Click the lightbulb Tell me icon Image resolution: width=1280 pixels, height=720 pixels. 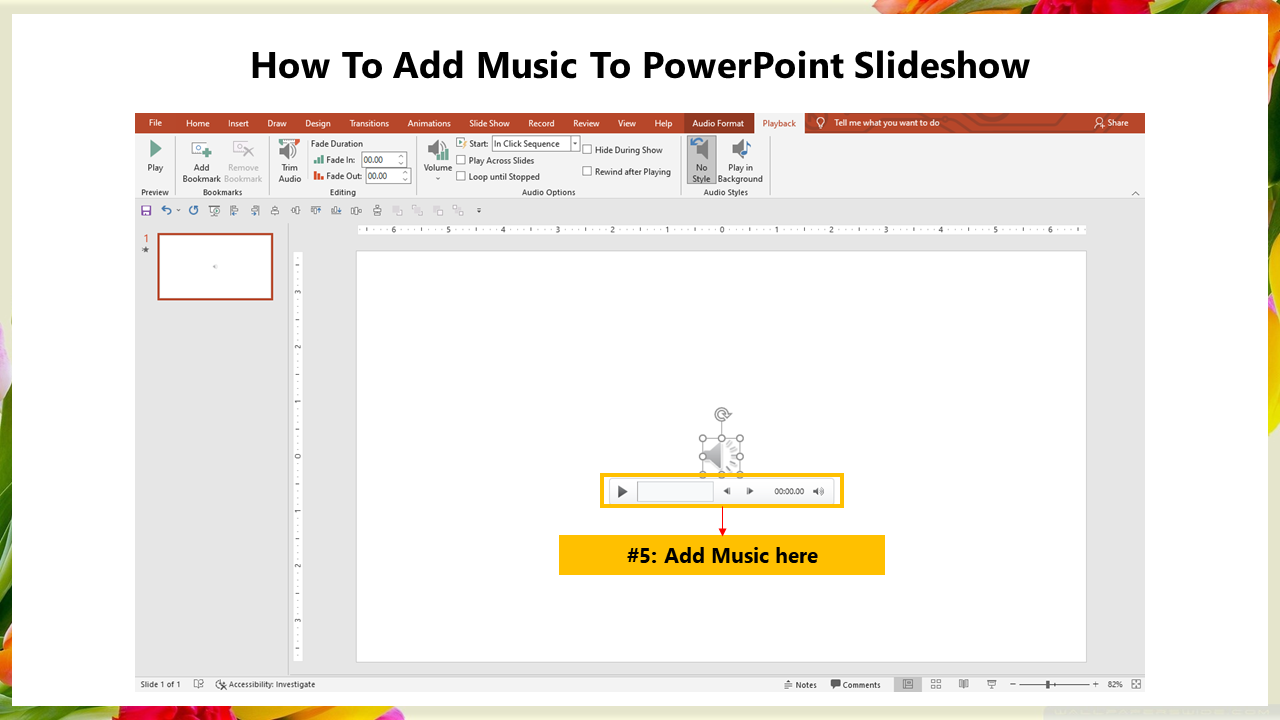[x=821, y=123]
